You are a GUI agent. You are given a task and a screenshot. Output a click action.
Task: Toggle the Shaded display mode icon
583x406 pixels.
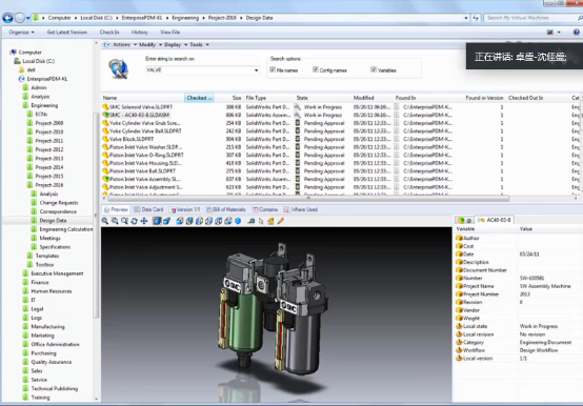(x=157, y=221)
